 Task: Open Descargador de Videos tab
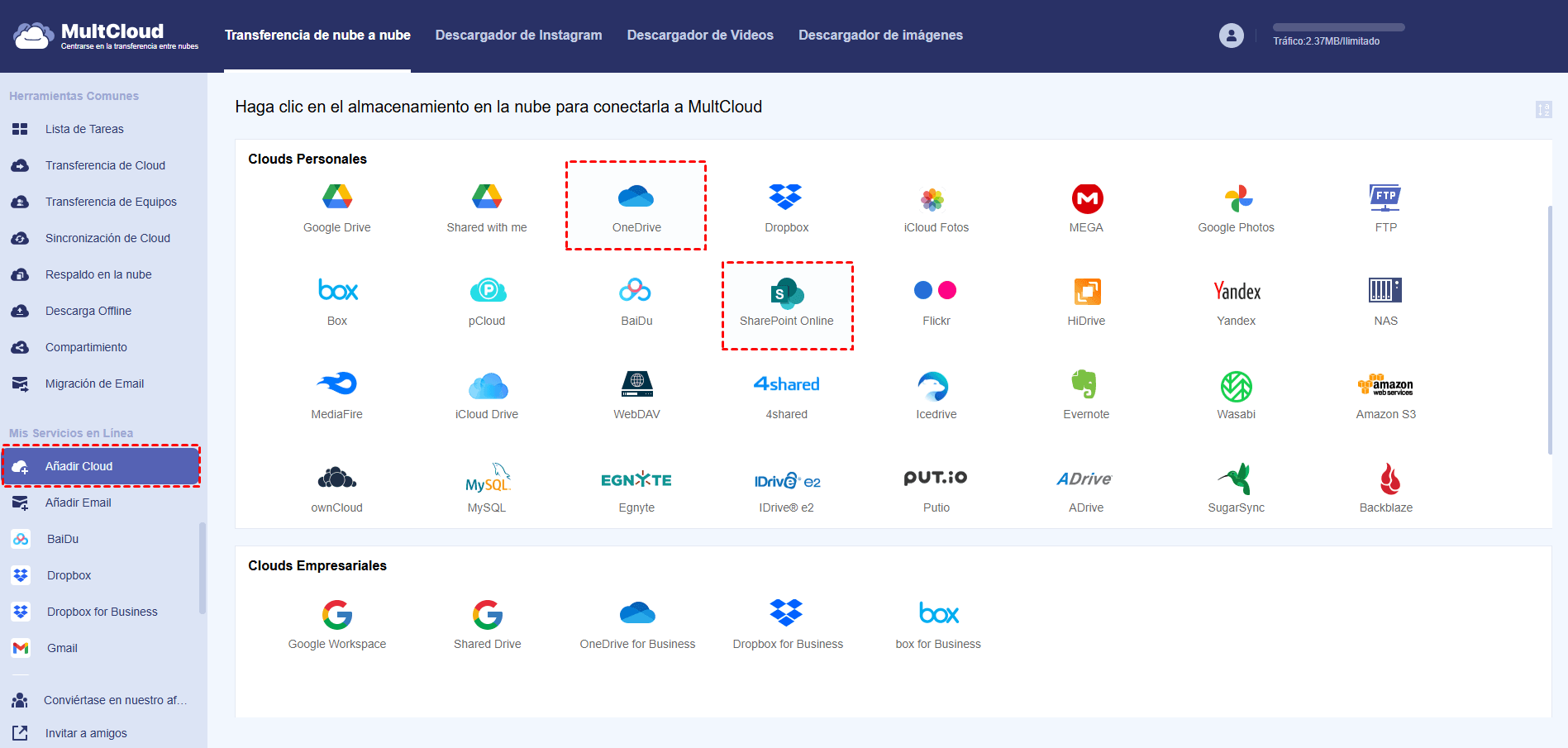click(x=700, y=35)
